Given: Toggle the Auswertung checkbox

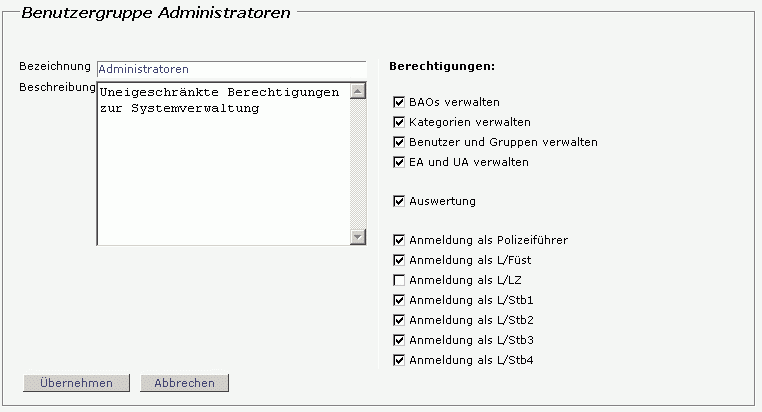Looking at the screenshot, I should point(400,201).
